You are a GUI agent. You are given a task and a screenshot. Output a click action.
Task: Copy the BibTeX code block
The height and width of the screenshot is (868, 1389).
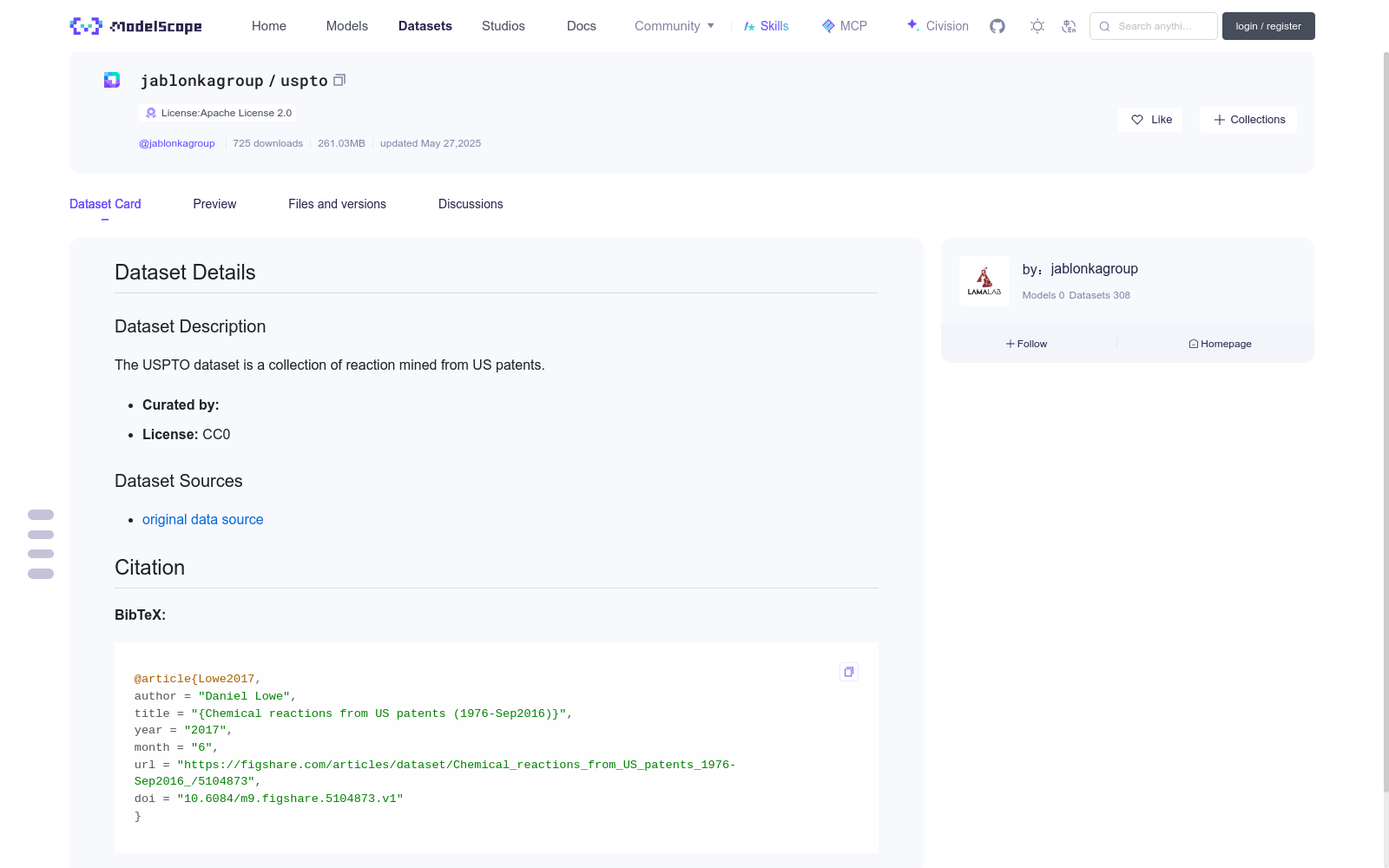click(849, 672)
